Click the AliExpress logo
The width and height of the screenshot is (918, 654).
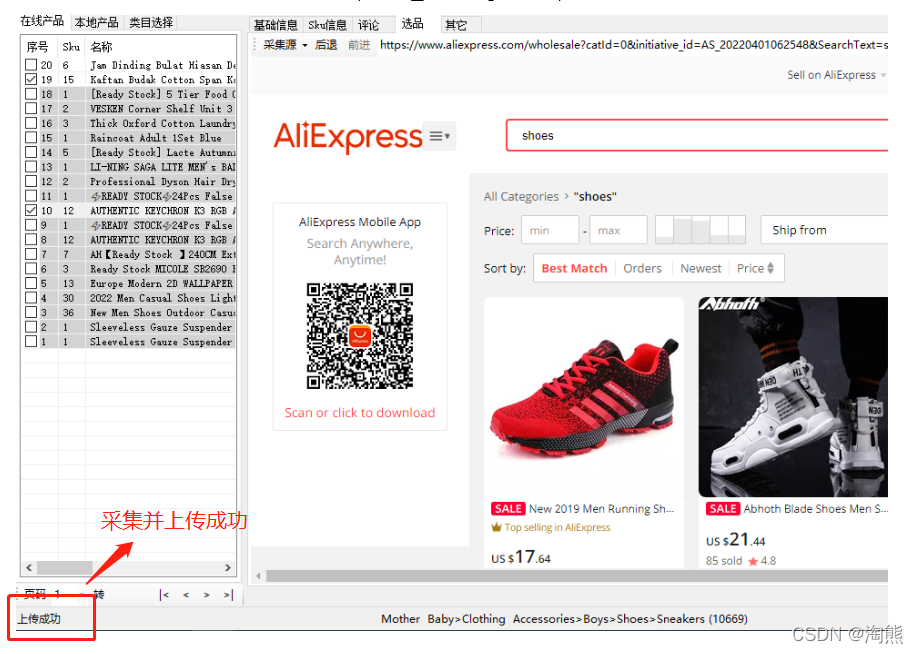(x=348, y=136)
